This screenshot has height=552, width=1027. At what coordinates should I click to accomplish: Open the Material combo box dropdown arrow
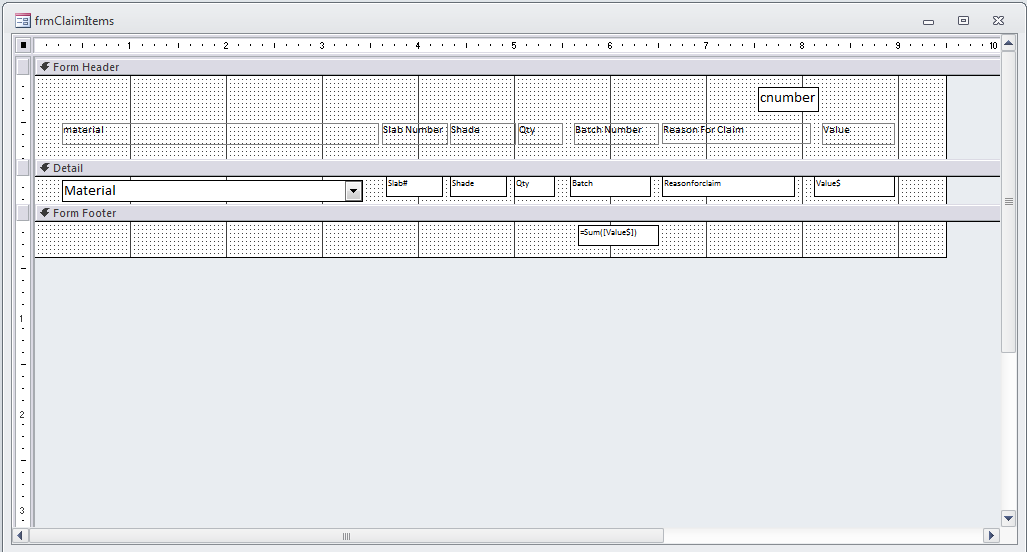pyautogui.click(x=353, y=191)
